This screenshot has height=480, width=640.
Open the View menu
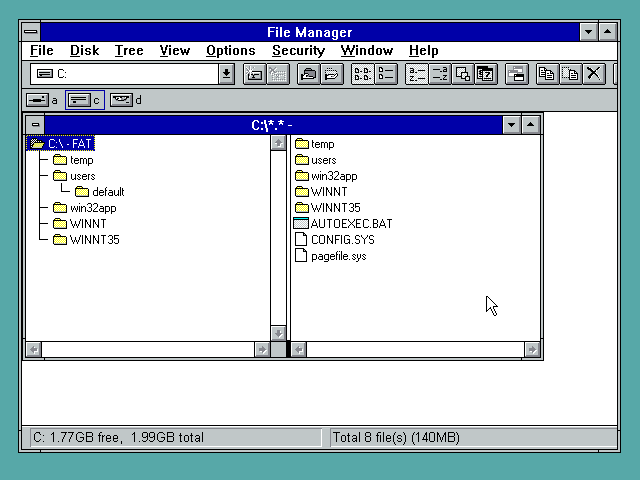pos(175,51)
